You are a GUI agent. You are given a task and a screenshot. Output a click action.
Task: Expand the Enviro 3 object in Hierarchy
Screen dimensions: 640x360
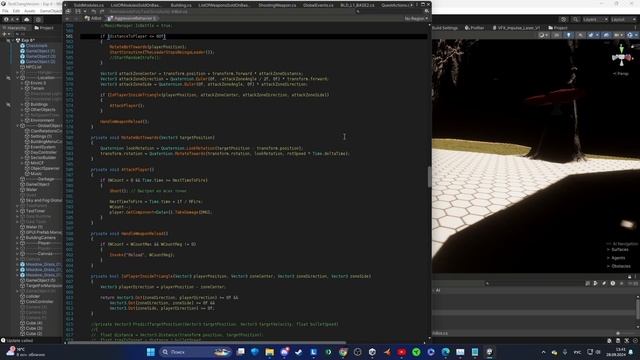click(22, 83)
